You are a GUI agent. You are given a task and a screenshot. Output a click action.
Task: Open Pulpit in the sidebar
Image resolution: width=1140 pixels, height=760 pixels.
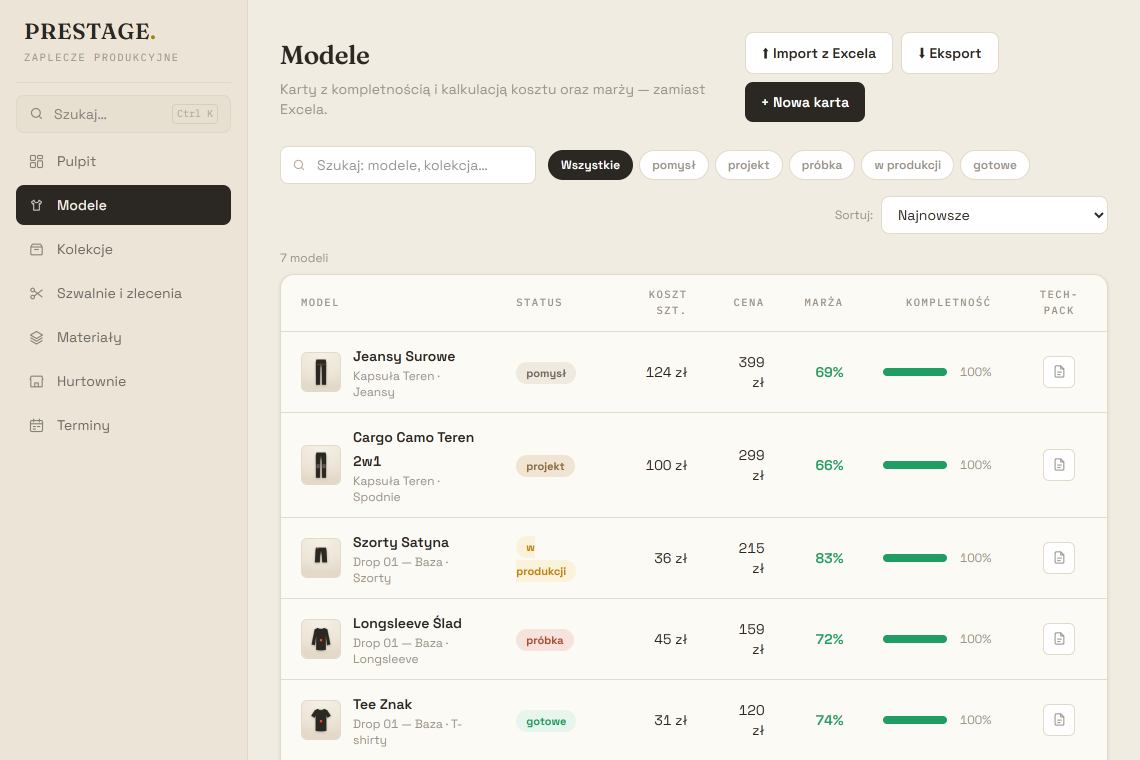124,161
